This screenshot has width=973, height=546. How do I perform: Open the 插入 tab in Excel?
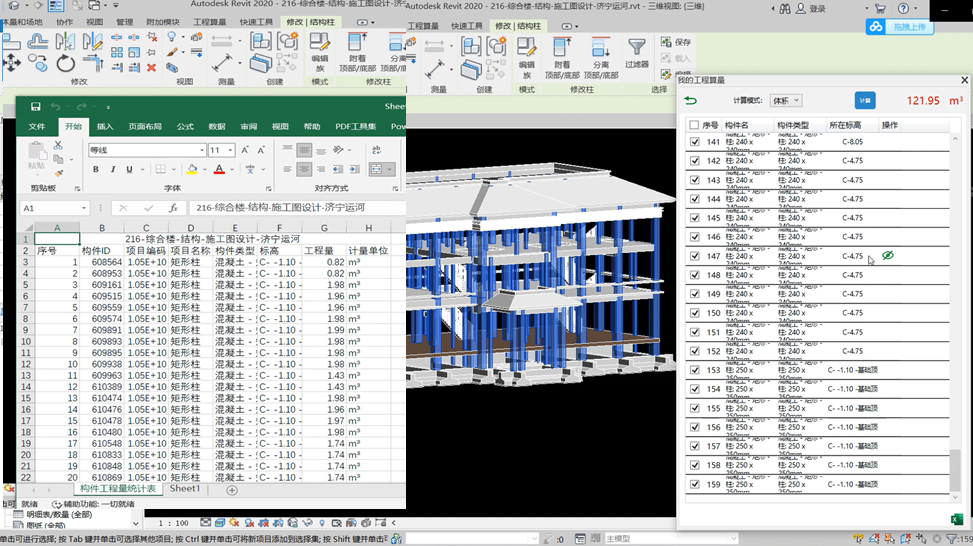[105, 127]
